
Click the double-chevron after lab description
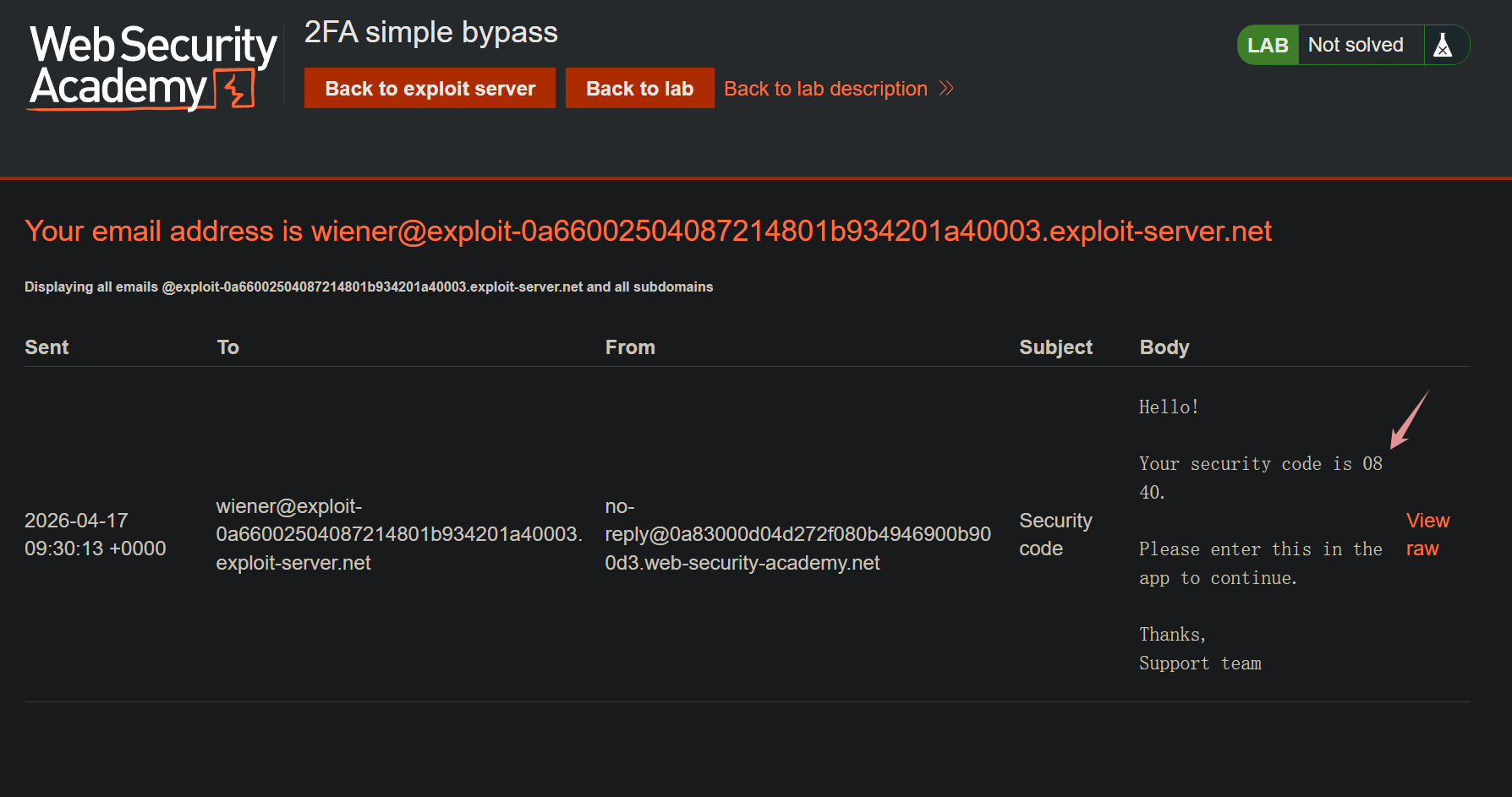(x=946, y=89)
